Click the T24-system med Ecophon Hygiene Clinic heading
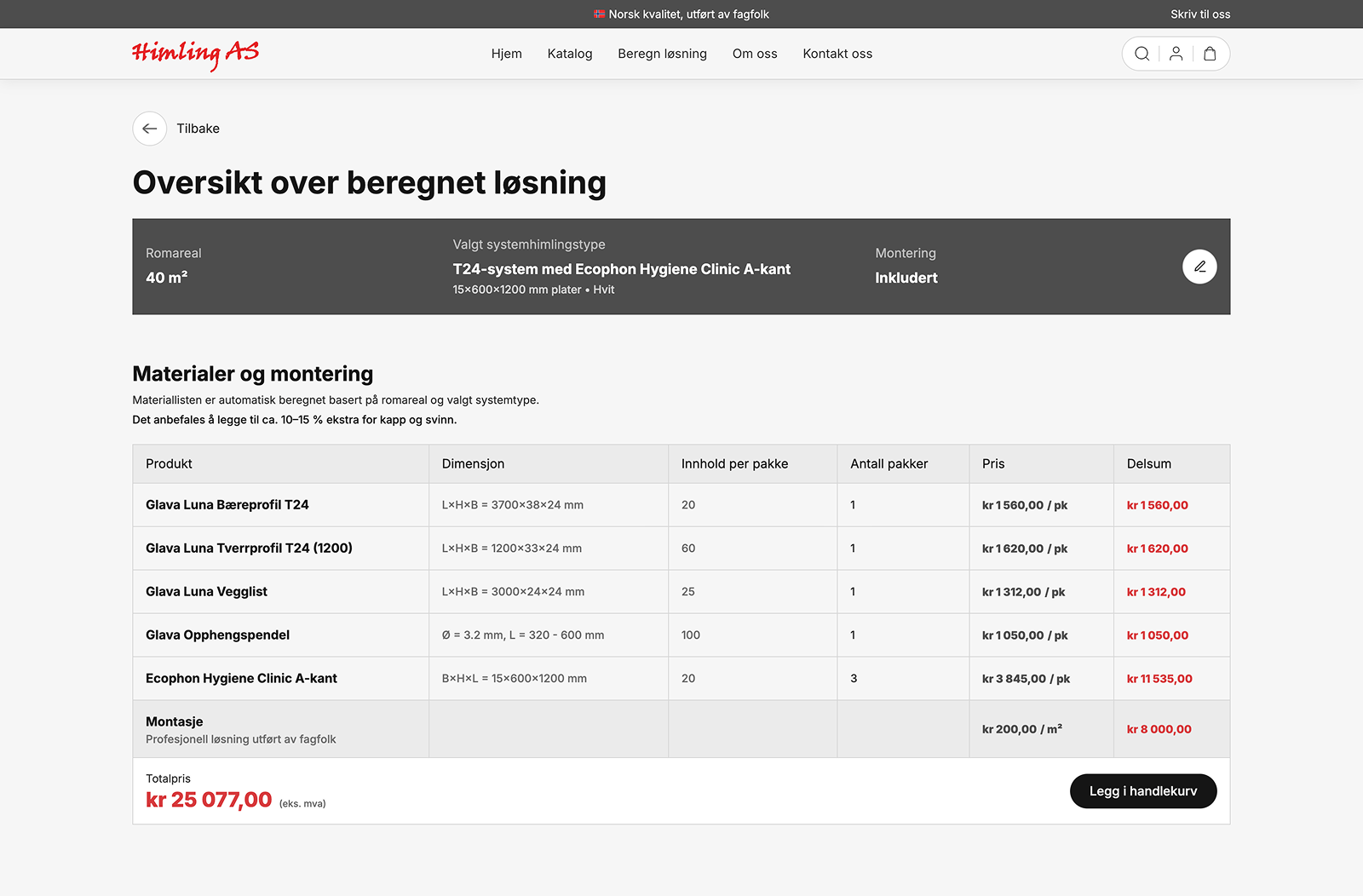 (x=622, y=269)
